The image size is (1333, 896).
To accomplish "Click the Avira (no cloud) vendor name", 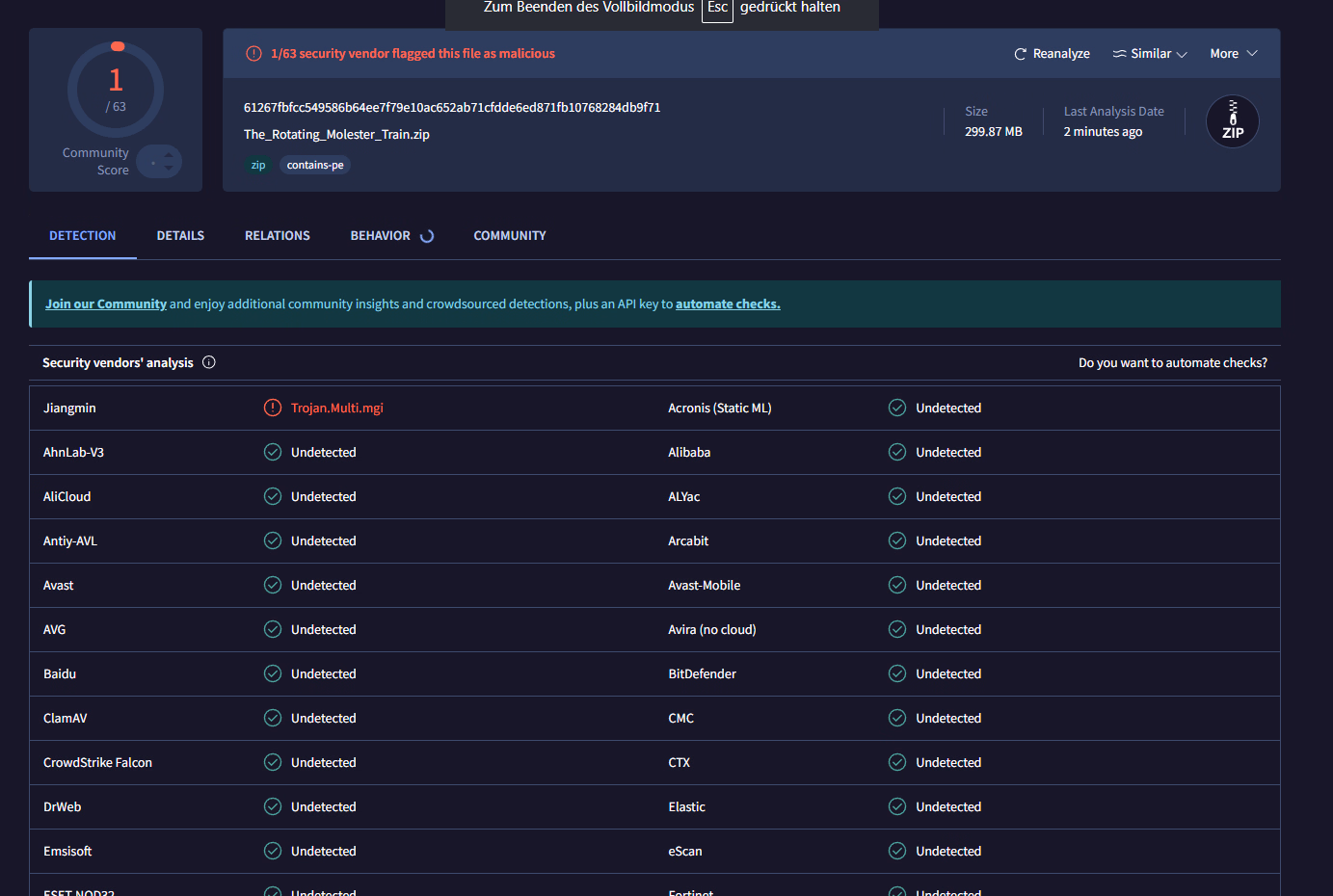I will click(712, 630).
